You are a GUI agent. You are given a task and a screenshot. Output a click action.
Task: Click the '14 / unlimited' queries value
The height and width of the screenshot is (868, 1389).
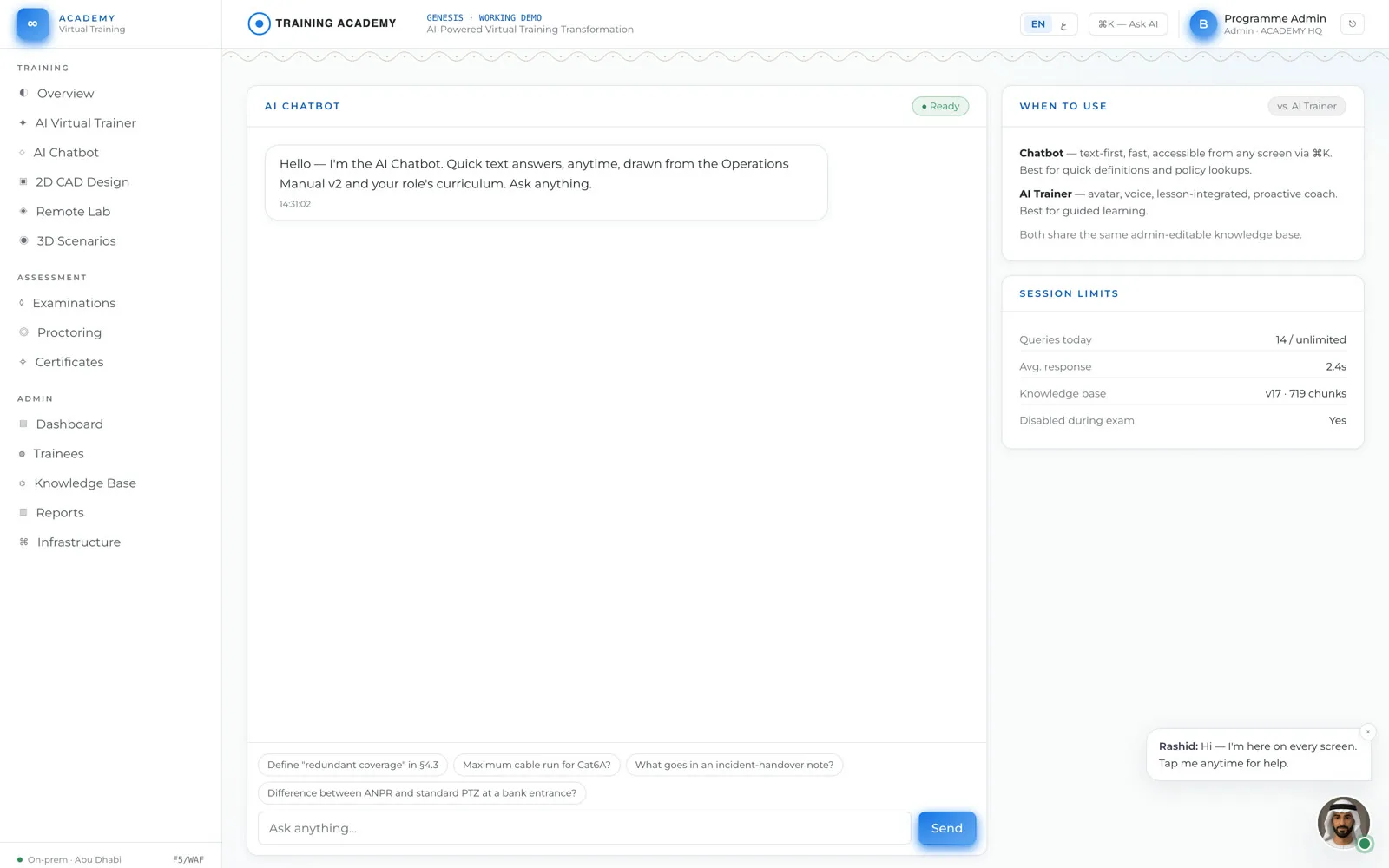pos(1311,339)
